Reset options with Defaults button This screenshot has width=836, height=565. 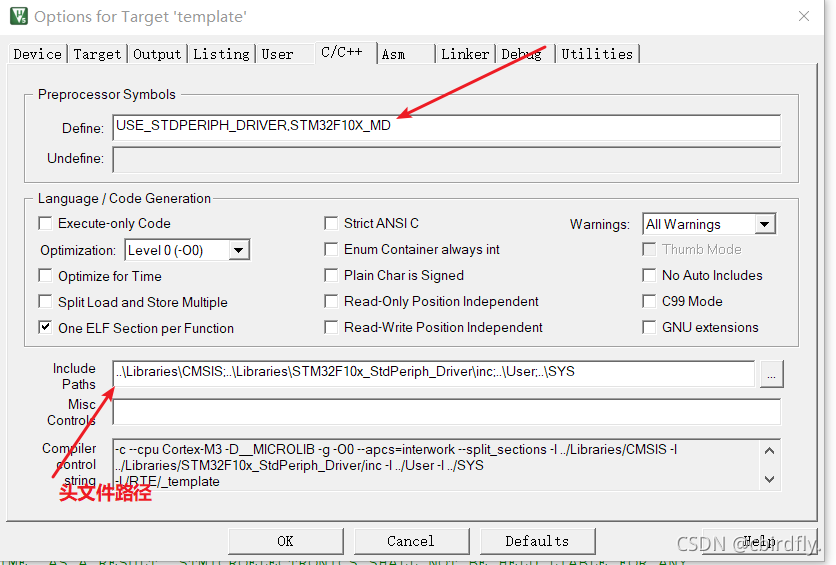click(537, 541)
